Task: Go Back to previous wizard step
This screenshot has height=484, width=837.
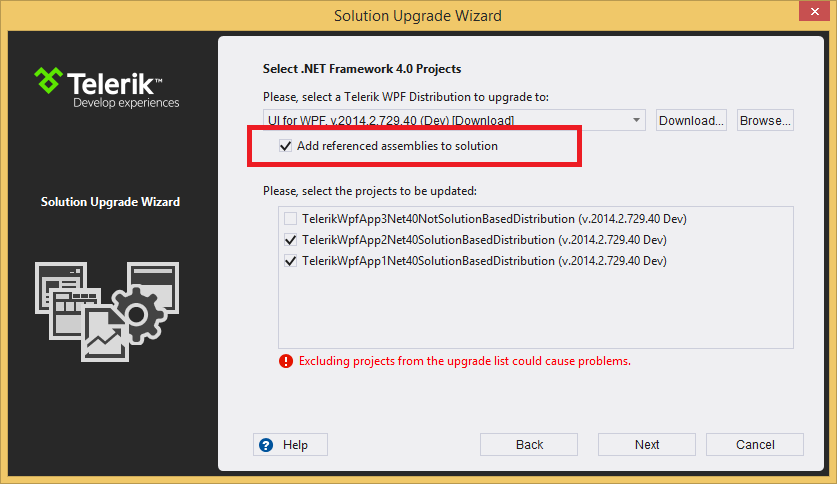Action: [529, 445]
